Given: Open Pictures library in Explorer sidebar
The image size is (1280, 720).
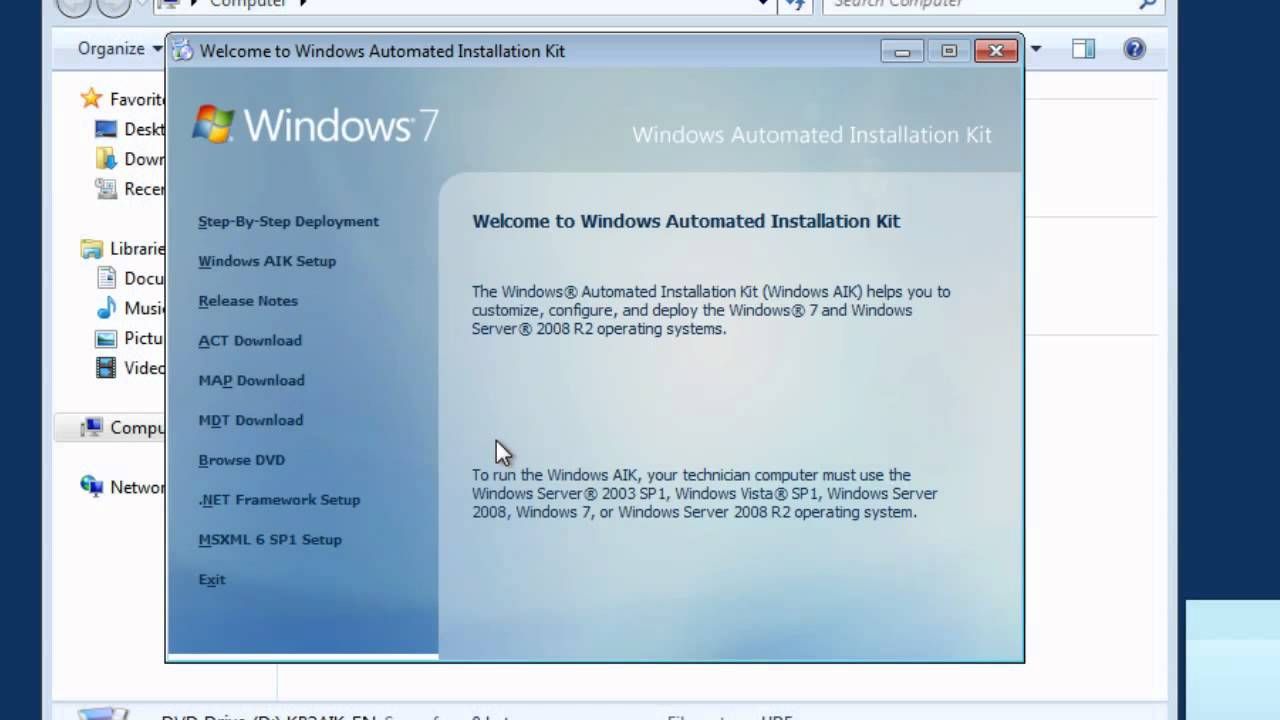Looking at the screenshot, I should click(130, 339).
